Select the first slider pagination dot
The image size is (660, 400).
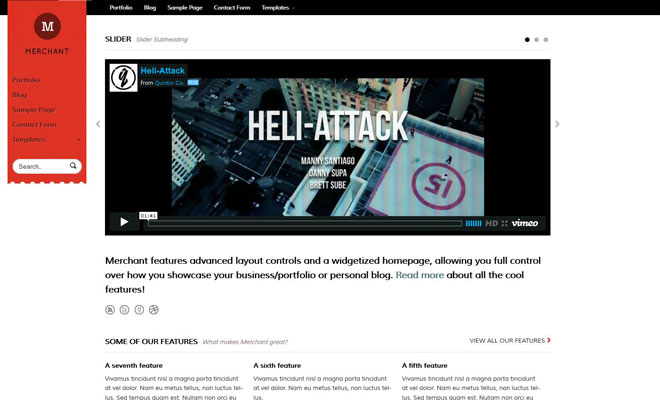tap(527, 40)
